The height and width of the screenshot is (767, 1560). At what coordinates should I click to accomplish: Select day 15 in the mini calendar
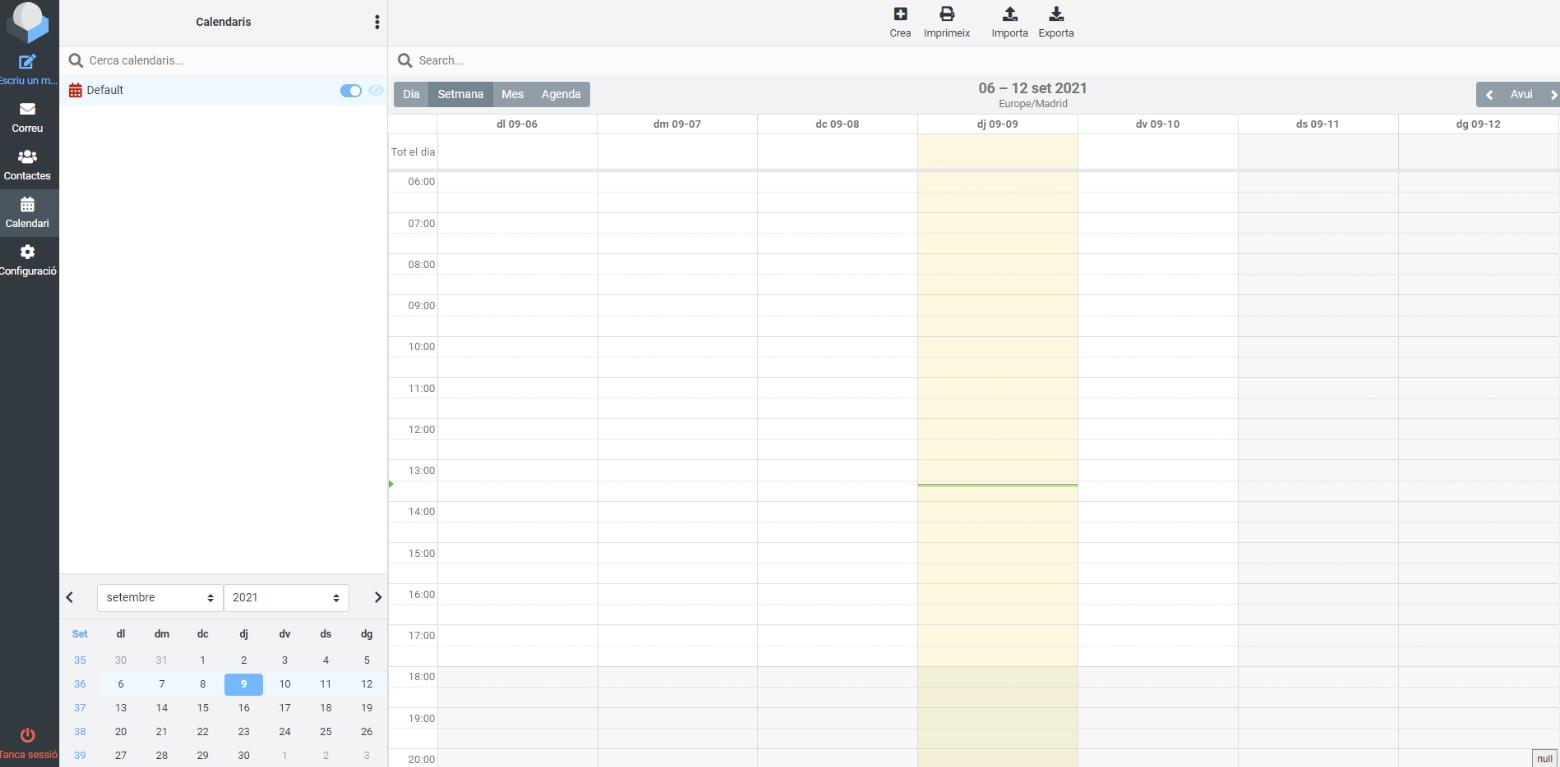(203, 708)
